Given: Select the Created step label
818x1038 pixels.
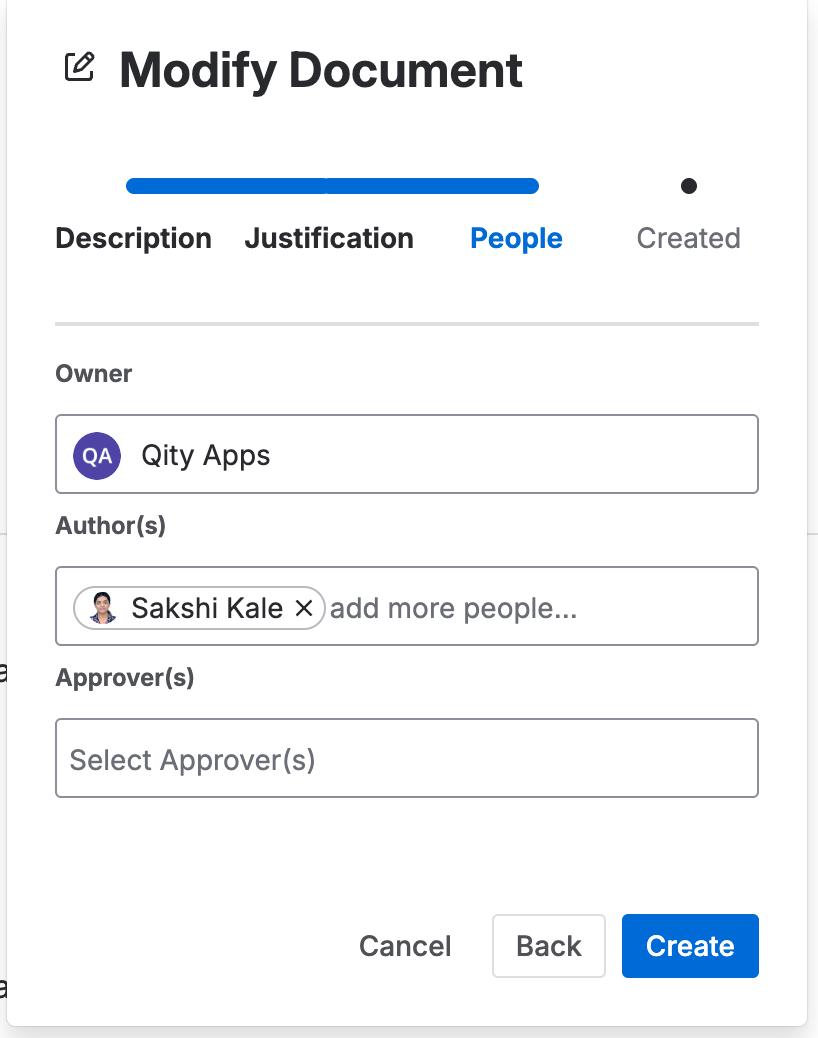Looking at the screenshot, I should click(x=688, y=238).
